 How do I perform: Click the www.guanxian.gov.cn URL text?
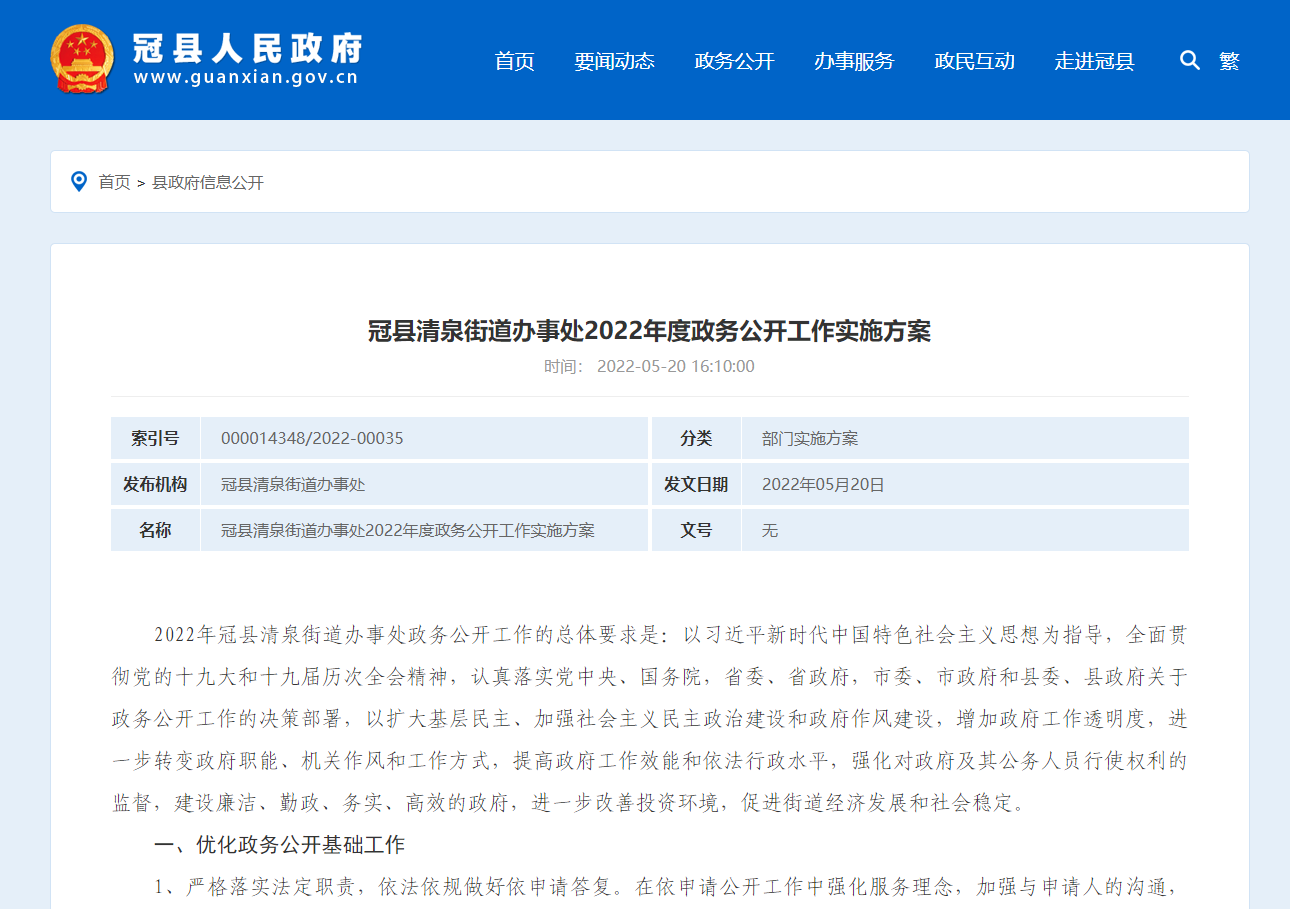(x=246, y=78)
